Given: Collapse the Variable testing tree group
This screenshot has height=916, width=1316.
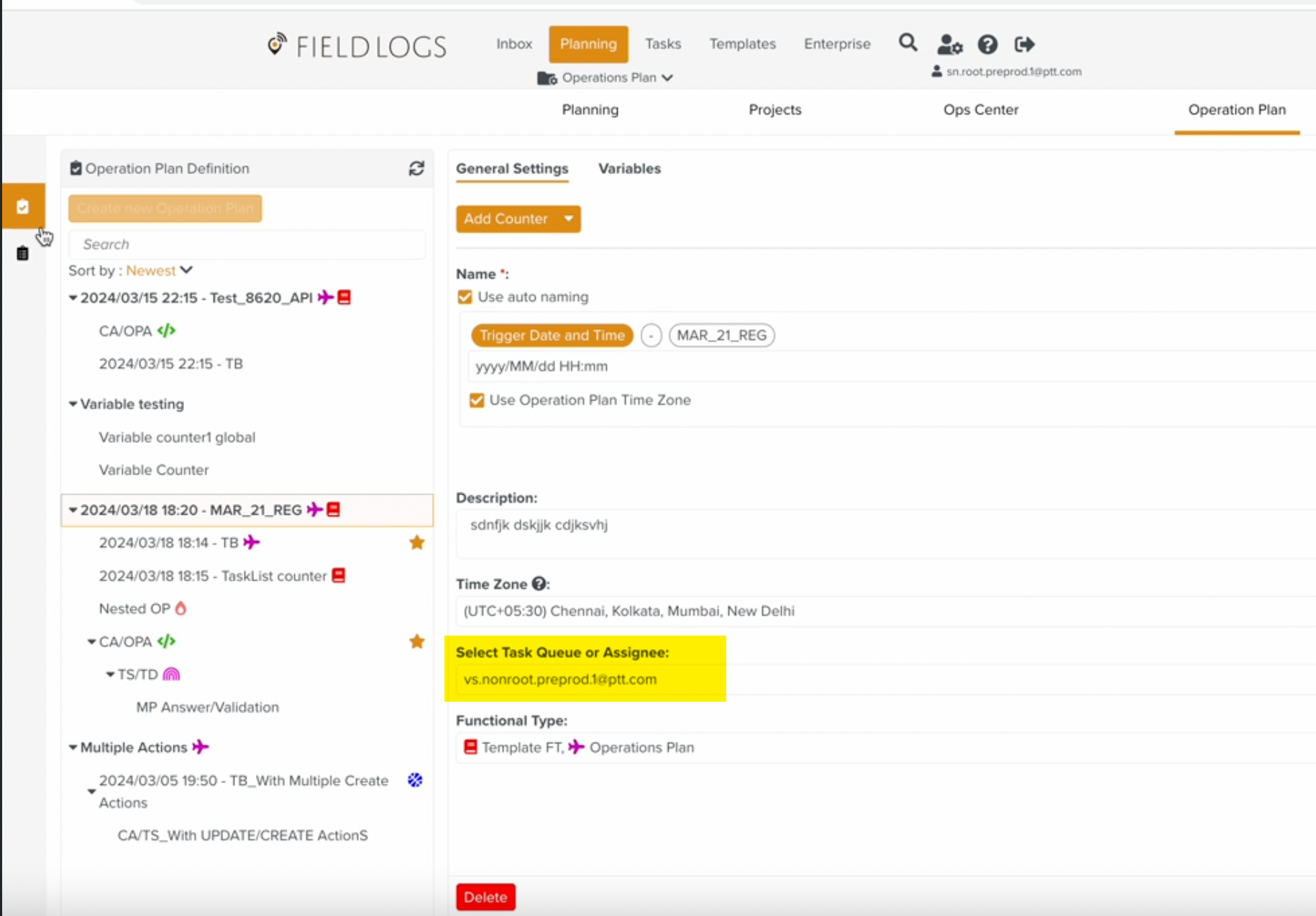Looking at the screenshot, I should click(73, 404).
